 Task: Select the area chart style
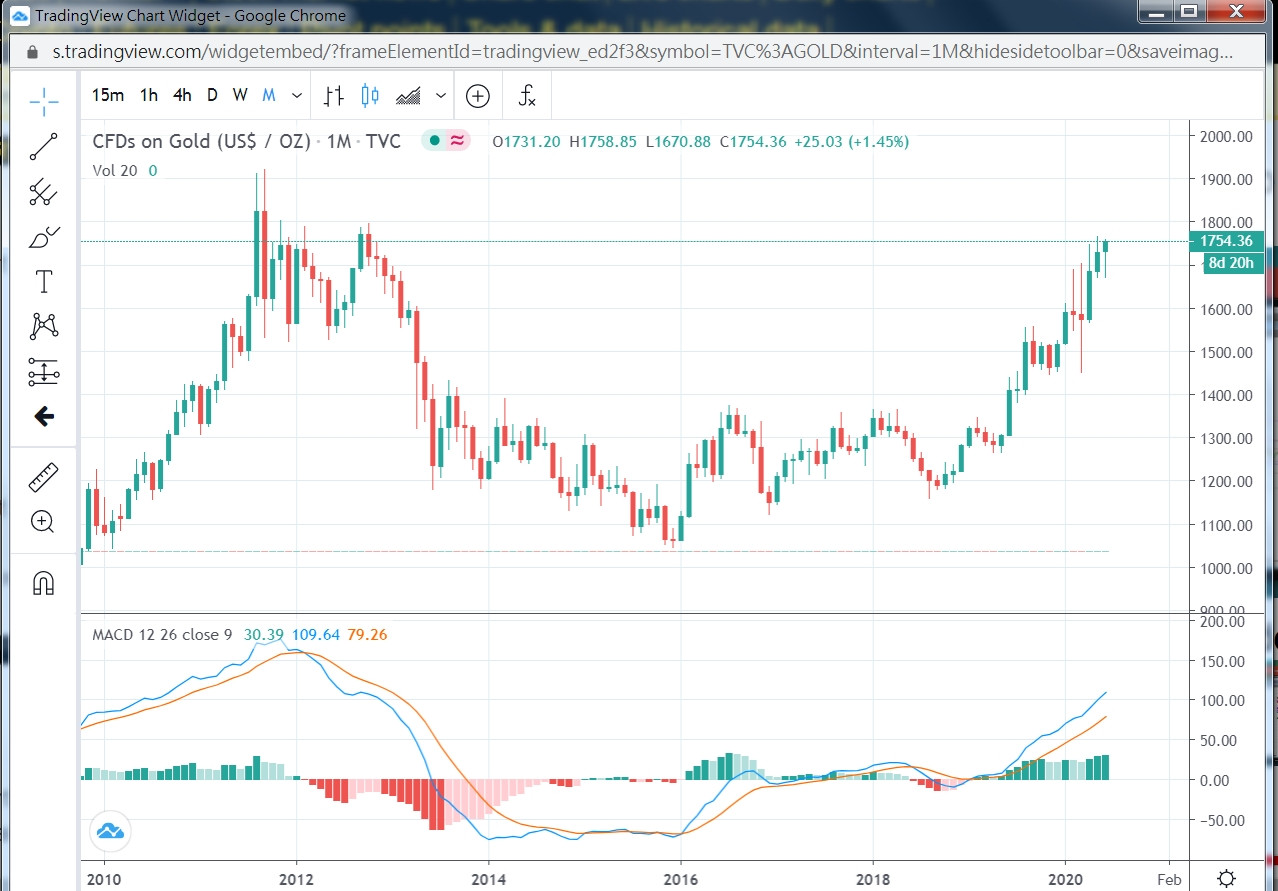pos(408,96)
